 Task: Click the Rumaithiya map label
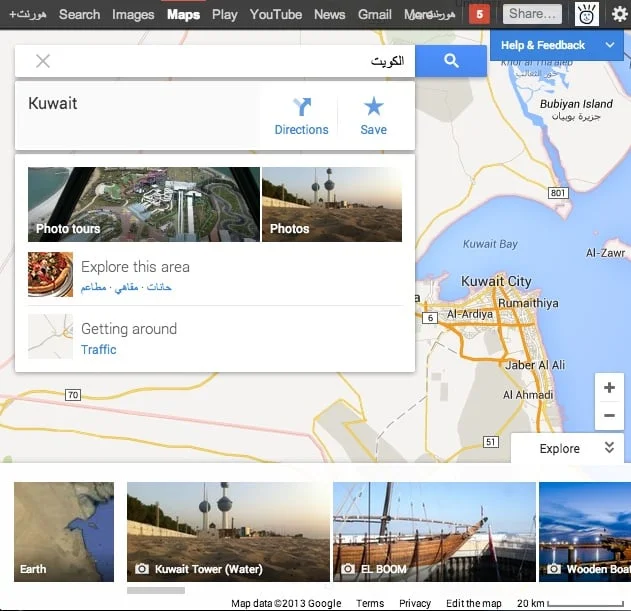pyautogui.click(x=528, y=303)
